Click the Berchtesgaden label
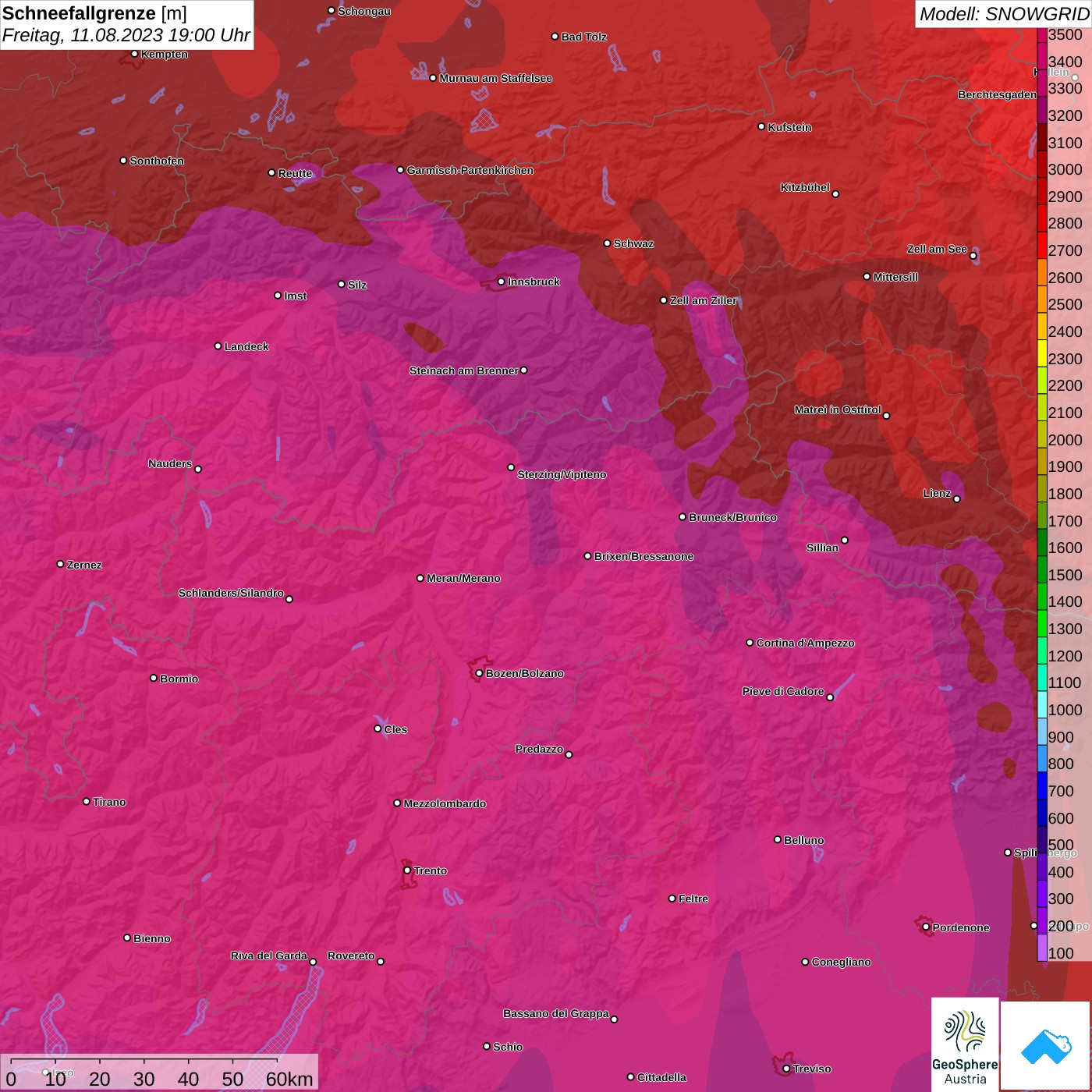This screenshot has height=1092, width=1092. tap(997, 94)
